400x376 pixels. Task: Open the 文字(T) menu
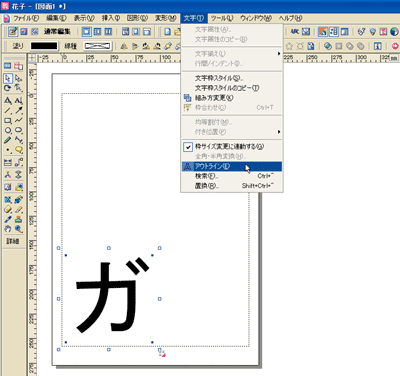[x=194, y=18]
